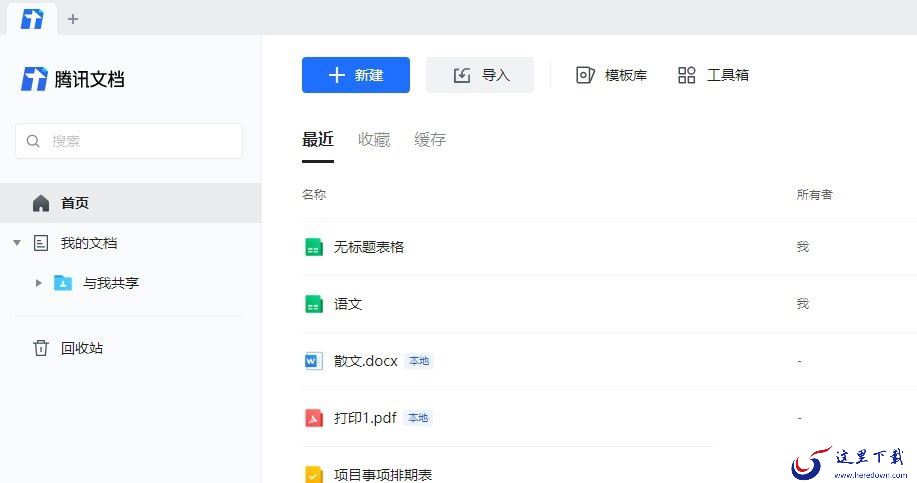
Task: Open 回收站 recycle bin
Action: coord(82,348)
